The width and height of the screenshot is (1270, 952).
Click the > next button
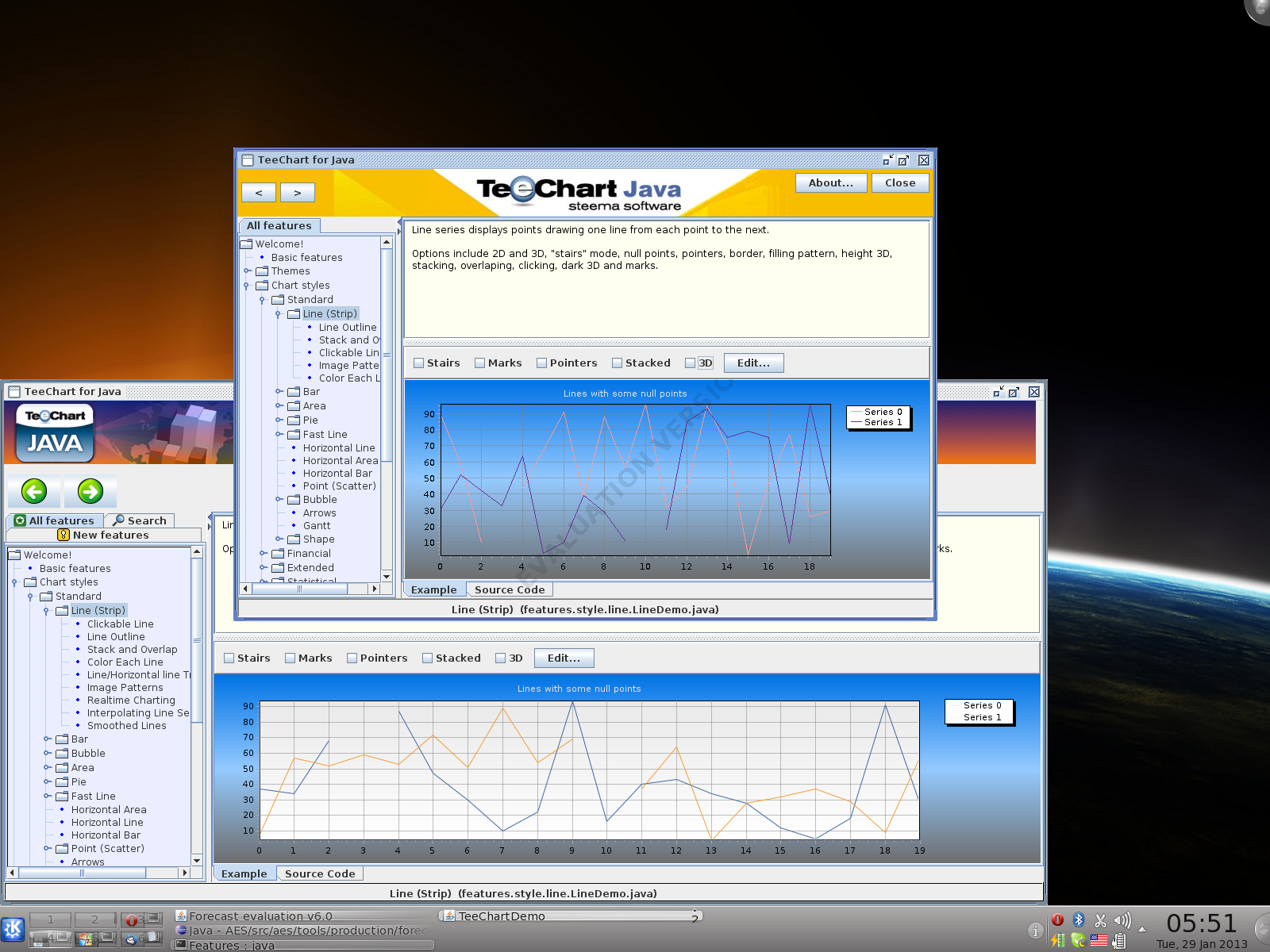tap(298, 192)
